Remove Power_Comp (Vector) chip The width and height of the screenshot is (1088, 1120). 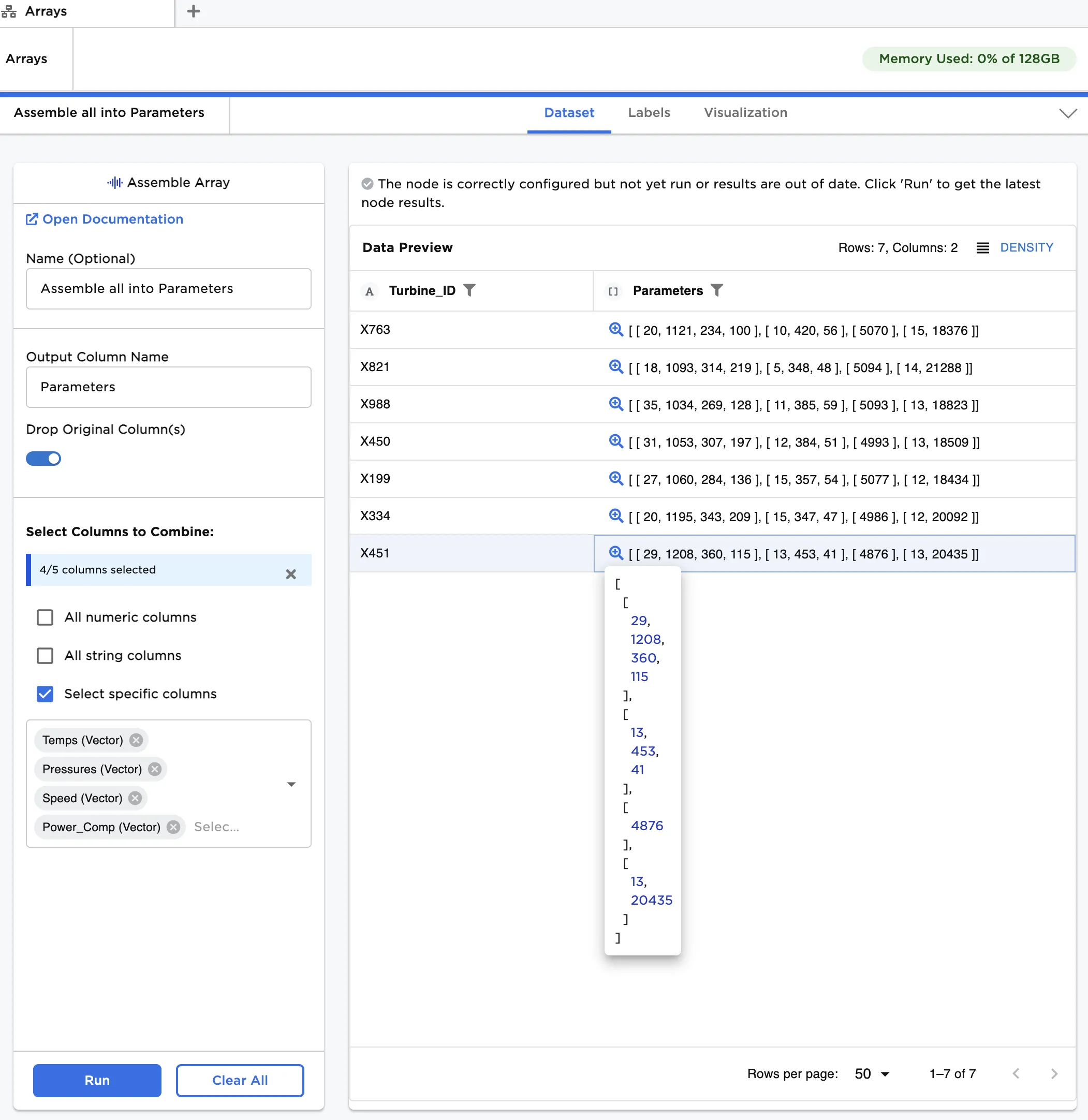[174, 827]
